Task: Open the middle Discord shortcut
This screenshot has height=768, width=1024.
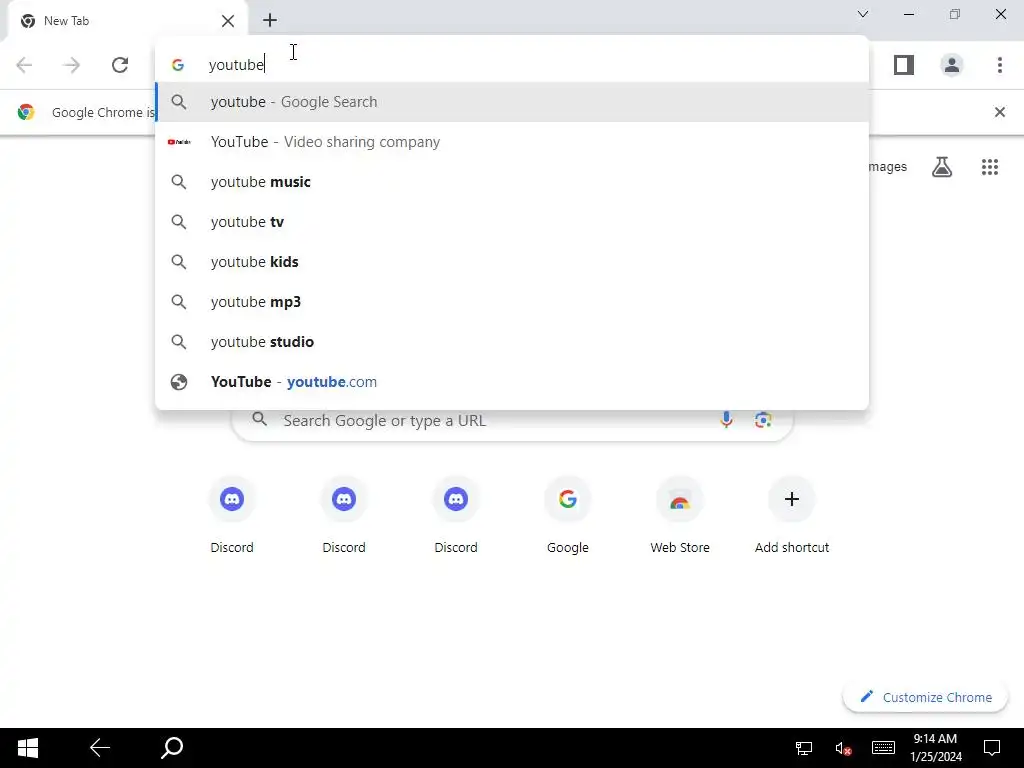Action: [x=344, y=516]
